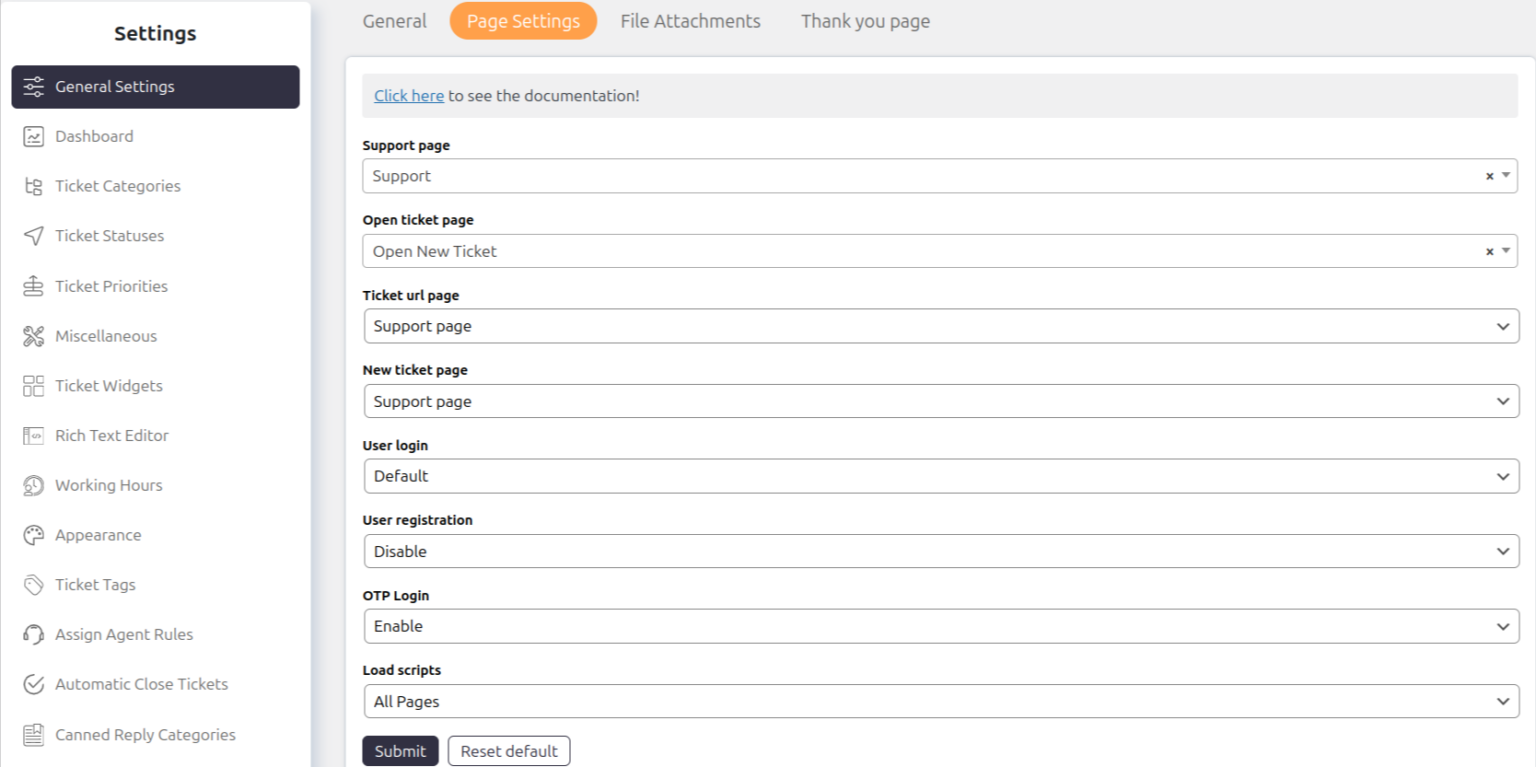Expand the Ticket url page dropdown
The image size is (1536, 767).
pyautogui.click(x=940, y=326)
